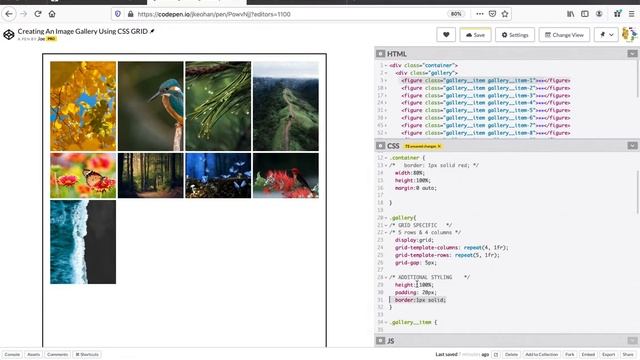This screenshot has height=360, width=640.
Task: Fold the .gallery__item rule at line 34
Action: tap(386, 322)
